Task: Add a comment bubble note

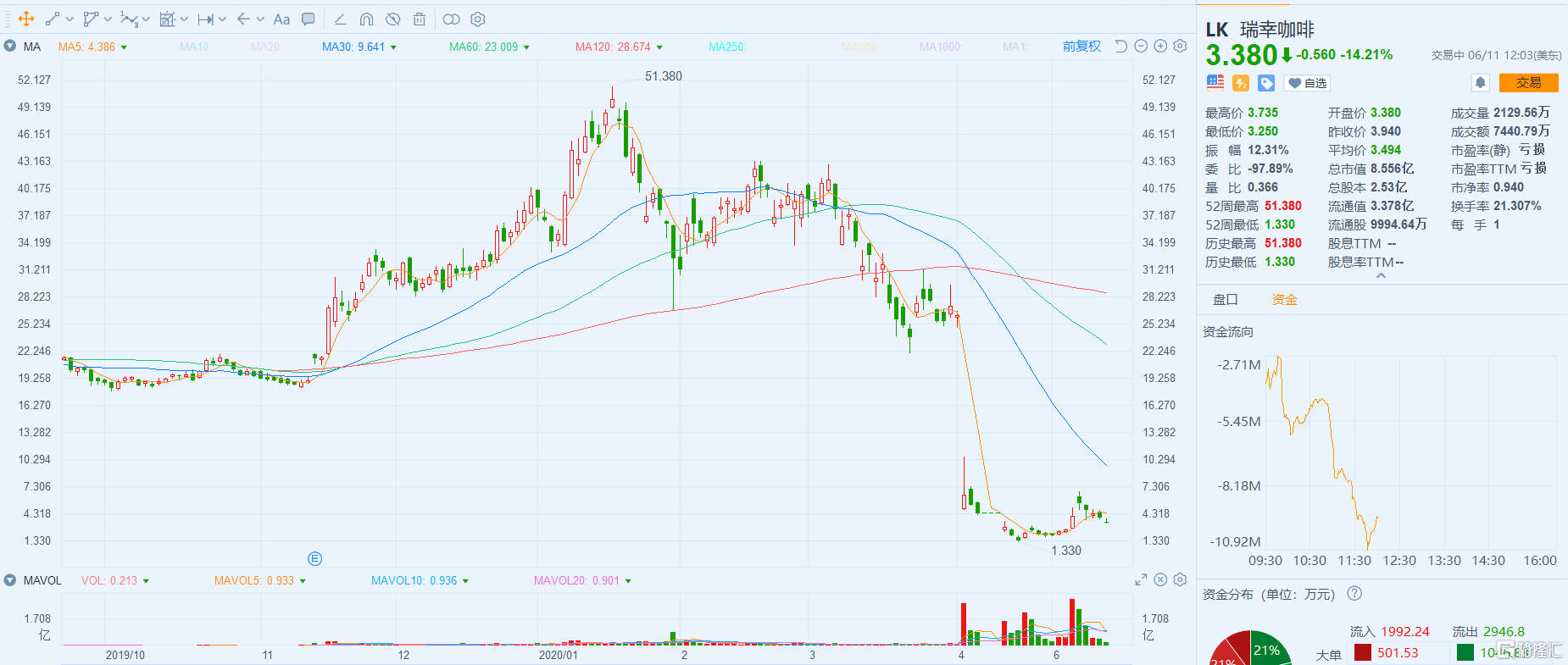Action: click(309, 19)
